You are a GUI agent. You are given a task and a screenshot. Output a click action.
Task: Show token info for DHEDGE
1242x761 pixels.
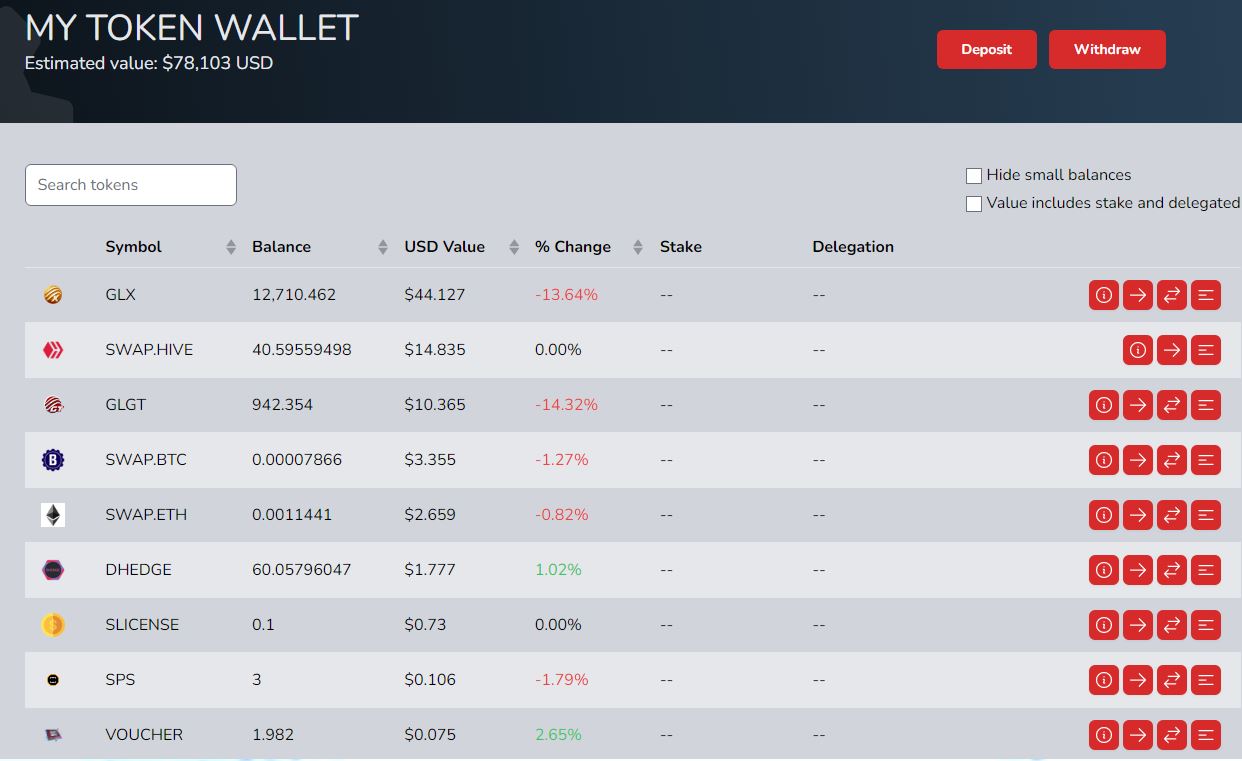pos(1104,570)
